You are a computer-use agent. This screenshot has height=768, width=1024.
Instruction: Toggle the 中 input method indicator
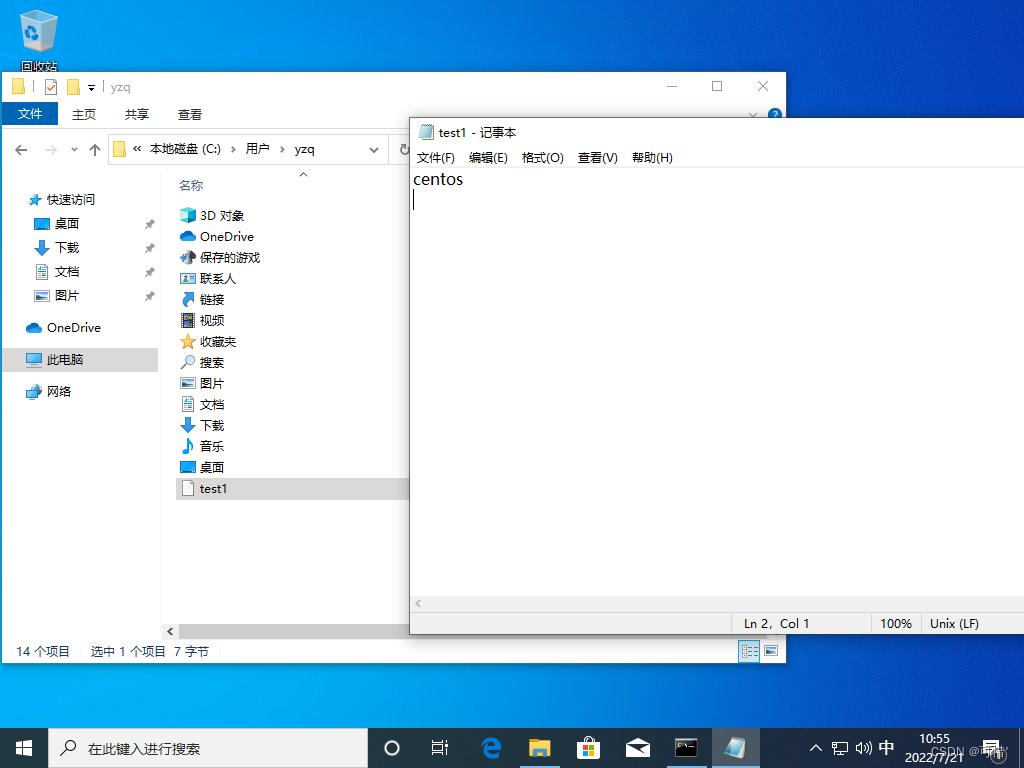point(886,747)
